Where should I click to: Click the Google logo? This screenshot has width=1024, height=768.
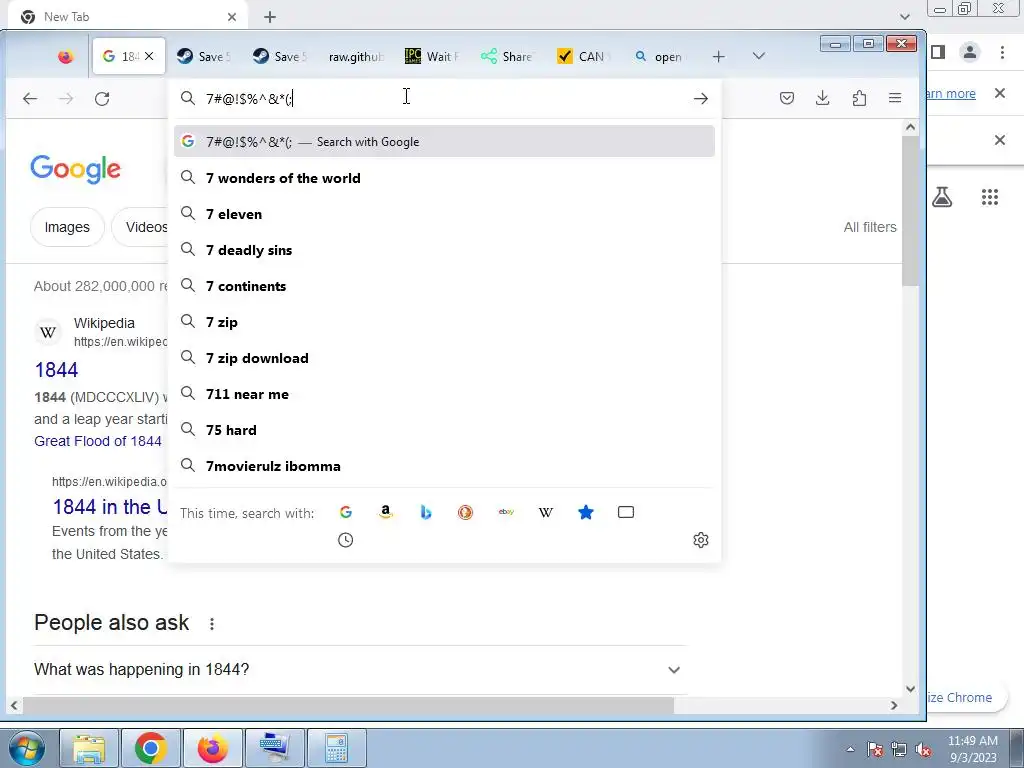tap(76, 169)
